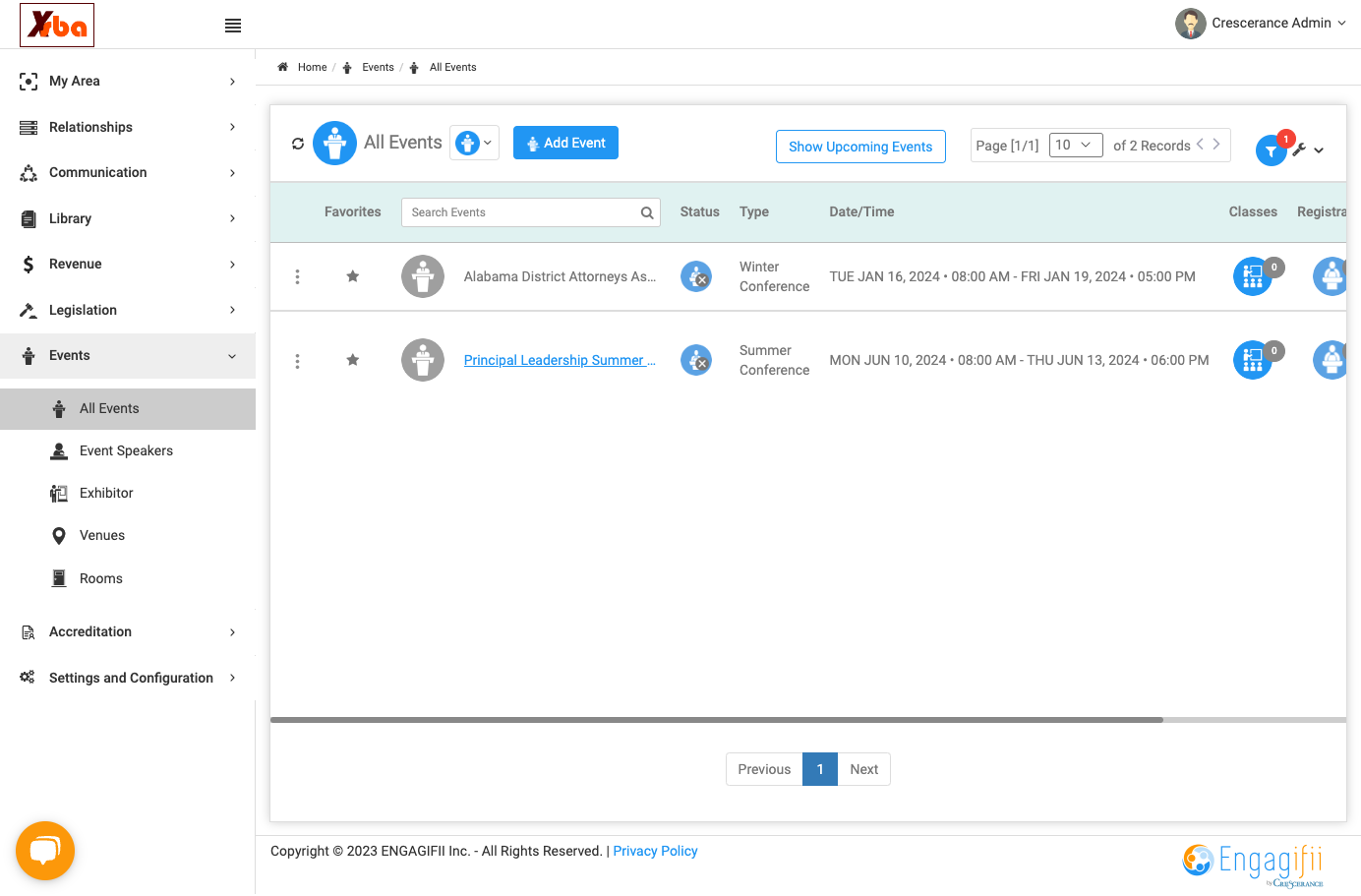Expand the chevron beside the wrench

click(x=1319, y=150)
